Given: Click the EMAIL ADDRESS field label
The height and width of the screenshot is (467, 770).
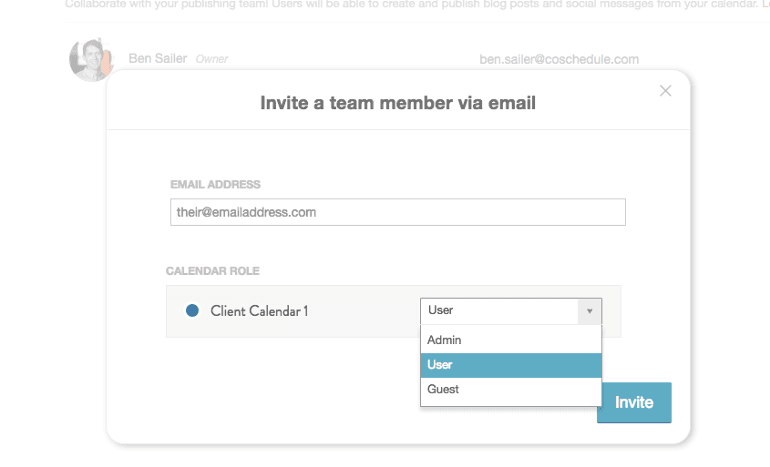Looking at the screenshot, I should (215, 185).
